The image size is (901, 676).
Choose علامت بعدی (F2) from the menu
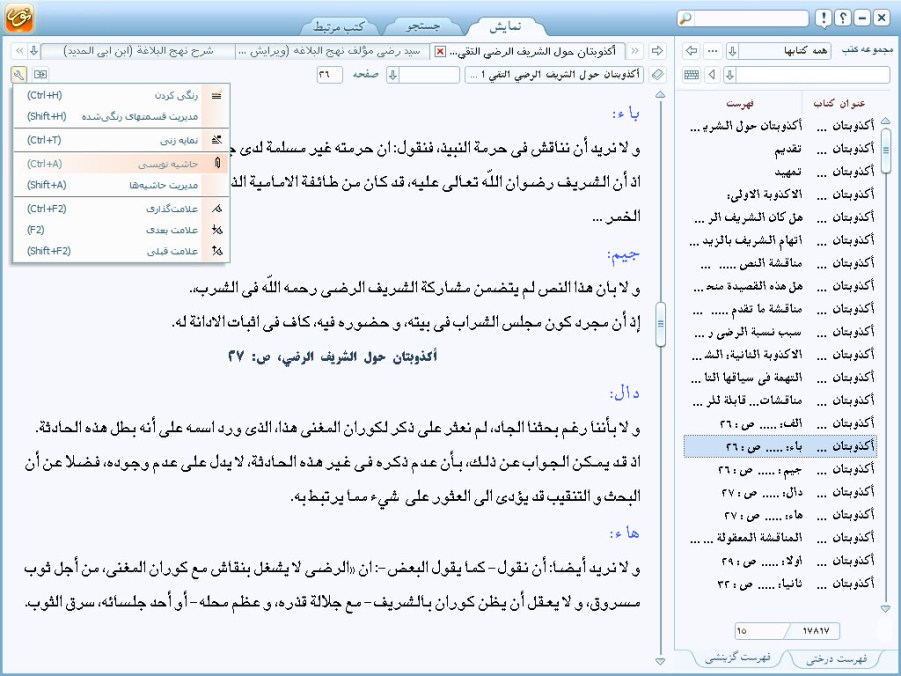pos(121,230)
